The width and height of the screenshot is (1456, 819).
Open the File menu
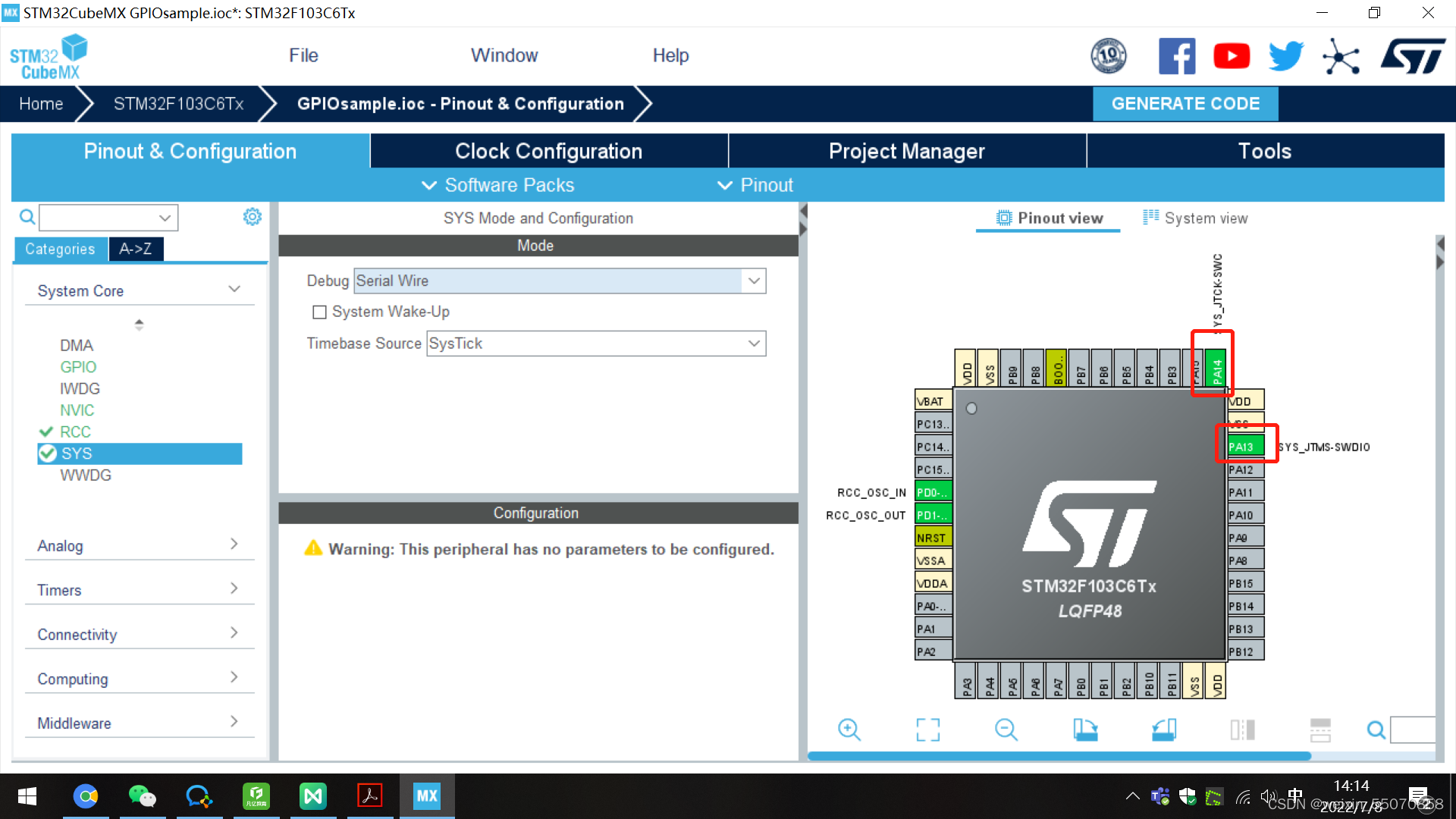coord(303,55)
